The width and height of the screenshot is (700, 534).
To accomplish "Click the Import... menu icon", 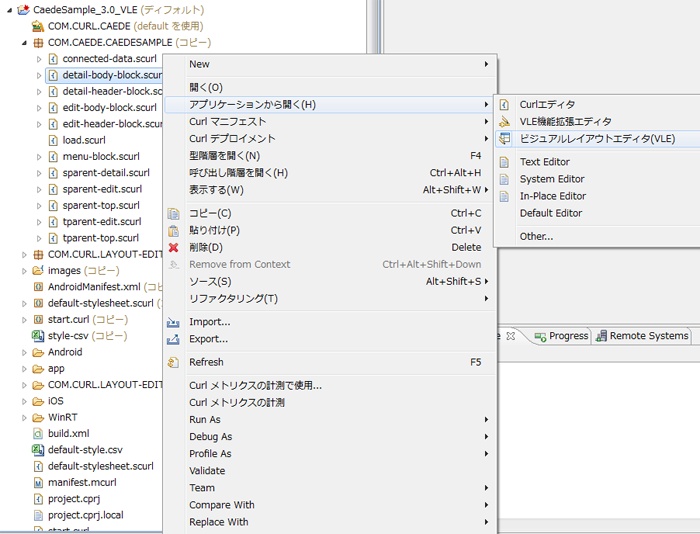I will [174, 322].
